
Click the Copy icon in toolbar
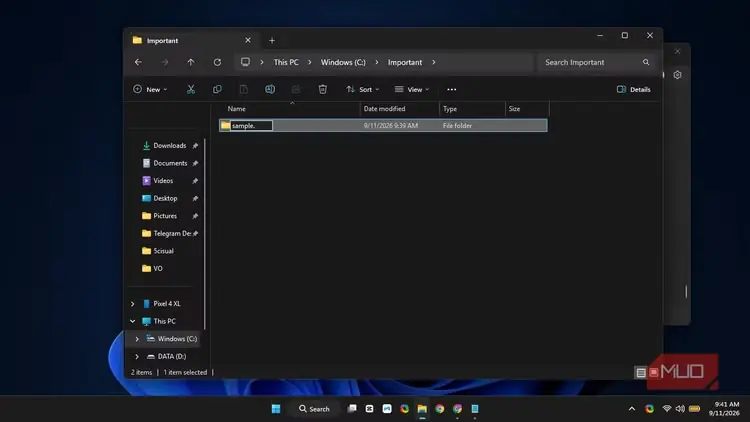(x=217, y=89)
